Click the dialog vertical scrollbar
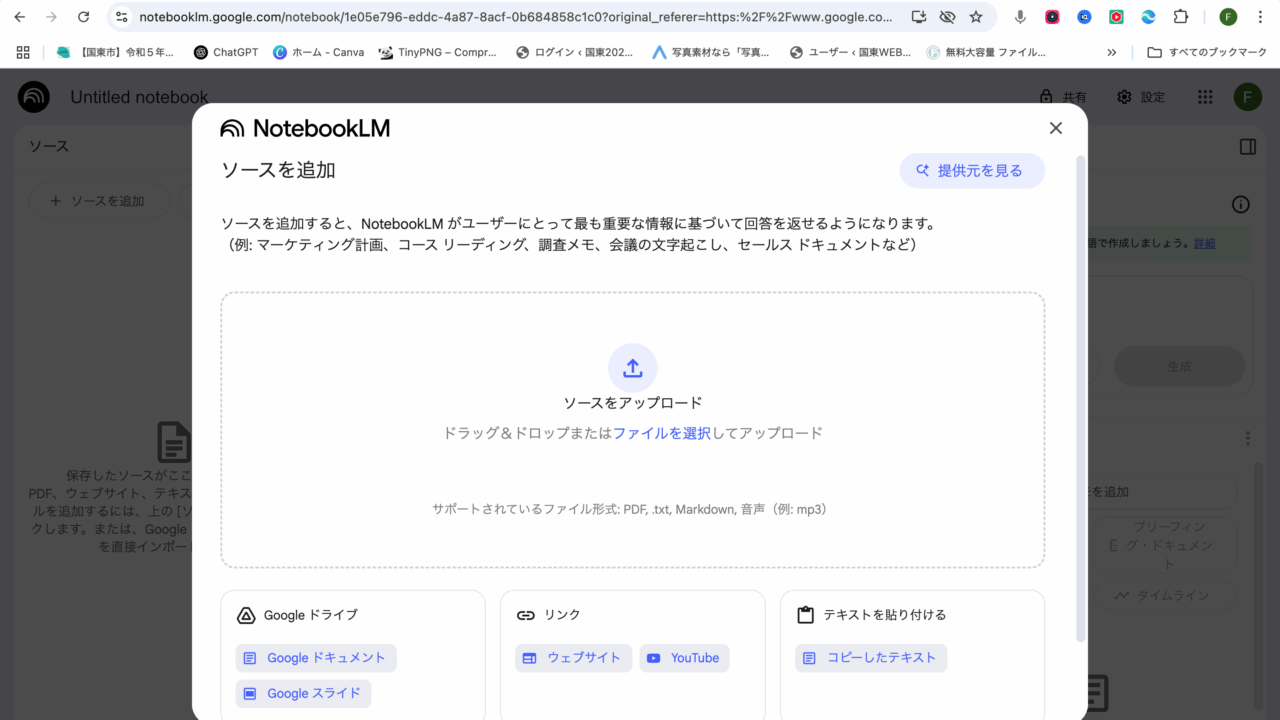 [1080, 397]
